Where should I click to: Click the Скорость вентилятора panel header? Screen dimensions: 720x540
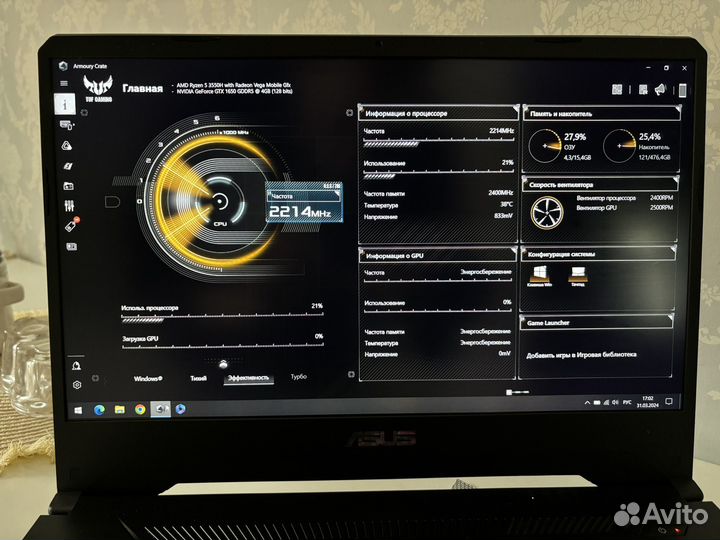600,185
